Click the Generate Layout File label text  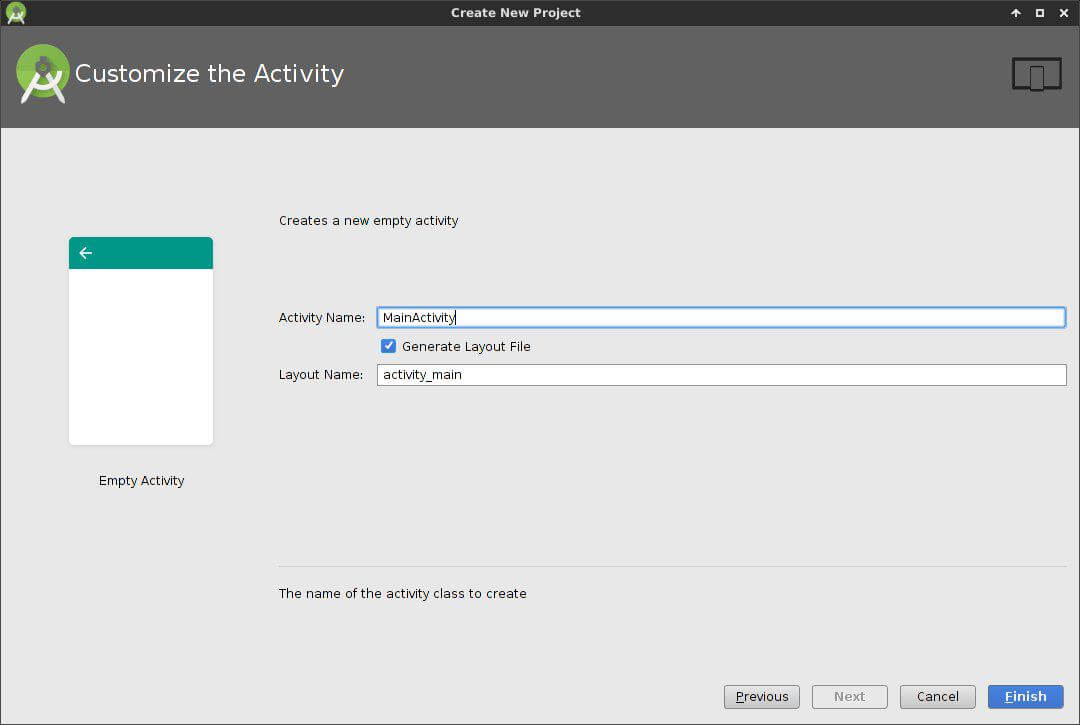pyautogui.click(x=466, y=346)
